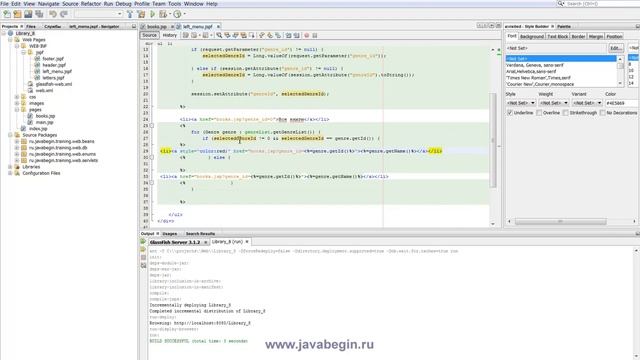
Task: Open the font Variant dropdown
Action: point(587,103)
